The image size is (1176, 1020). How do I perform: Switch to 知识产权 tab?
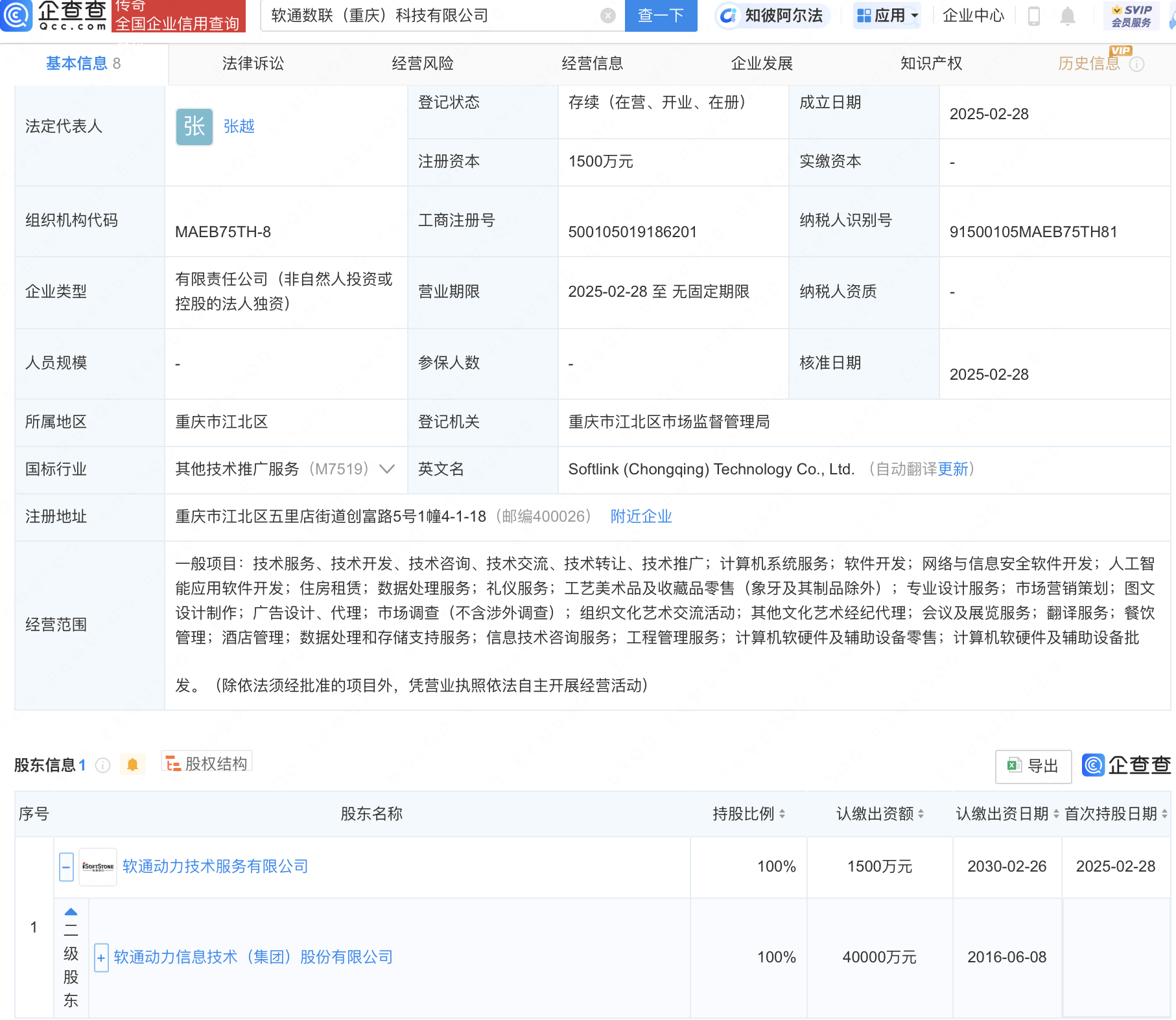point(932,63)
